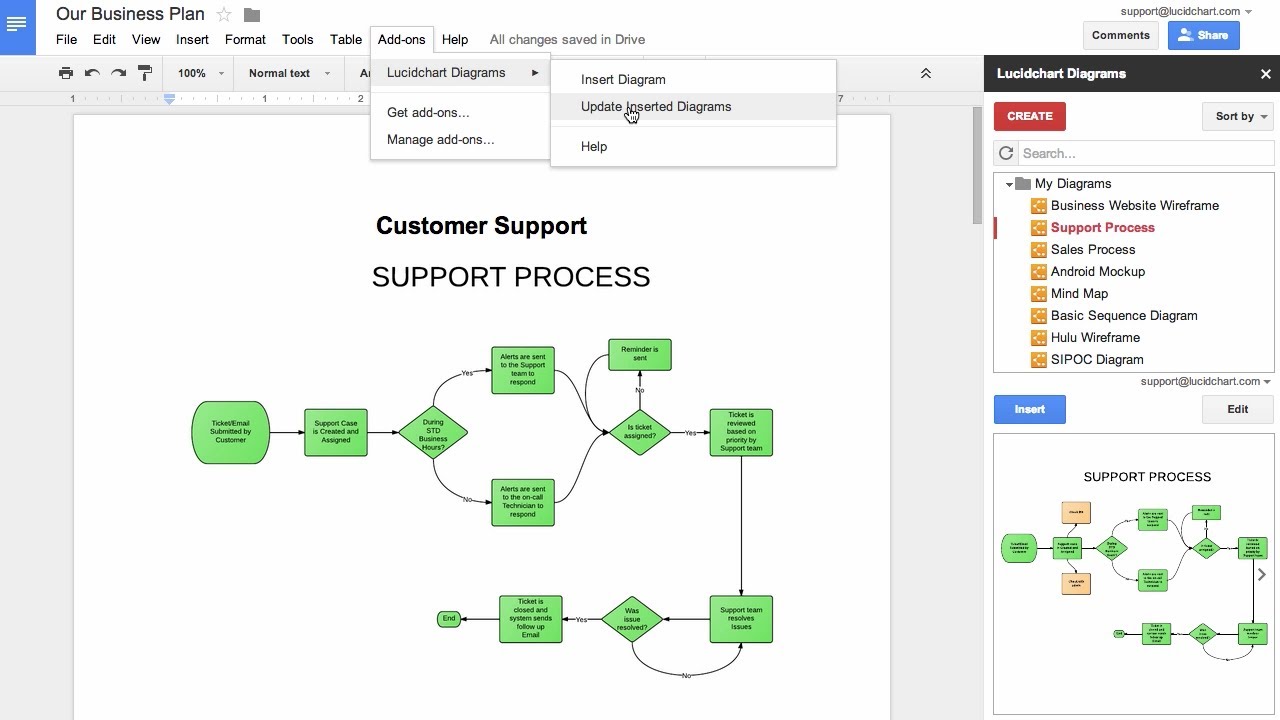Click the ruler indent marker
This screenshot has width=1280, height=720.
[x=170, y=99]
